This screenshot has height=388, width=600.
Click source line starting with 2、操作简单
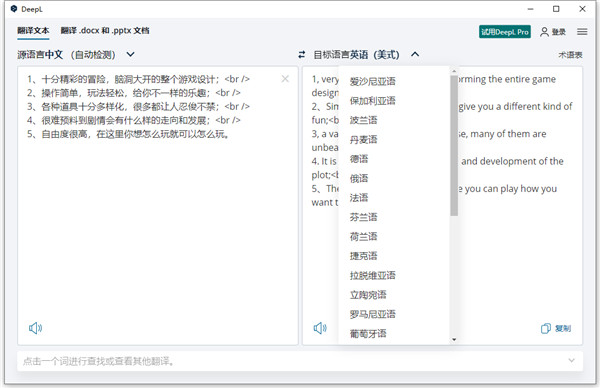click(x=134, y=93)
